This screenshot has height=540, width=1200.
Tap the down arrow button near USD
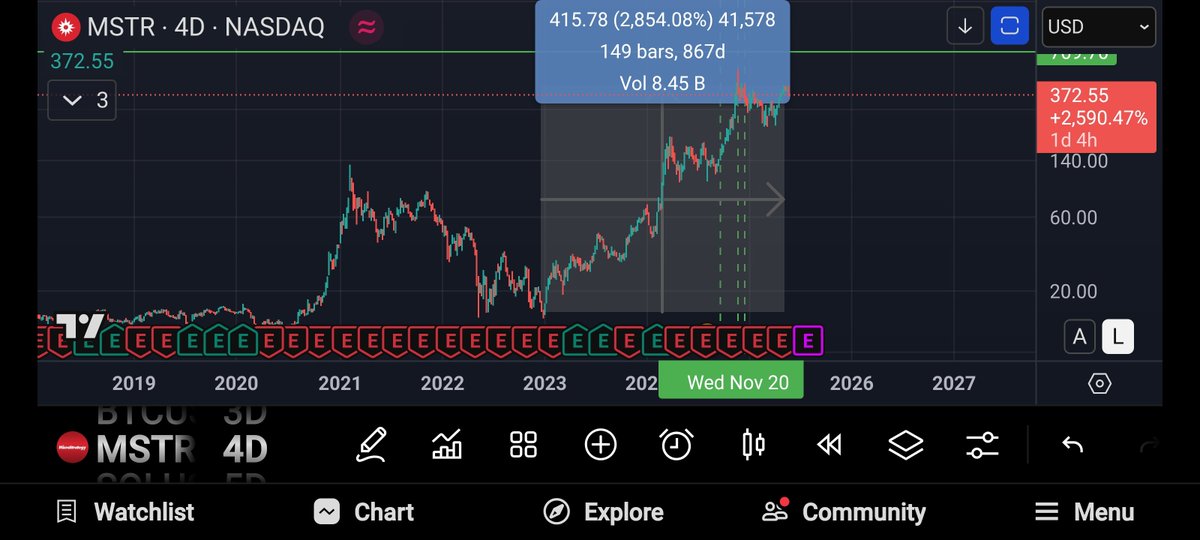(x=965, y=27)
